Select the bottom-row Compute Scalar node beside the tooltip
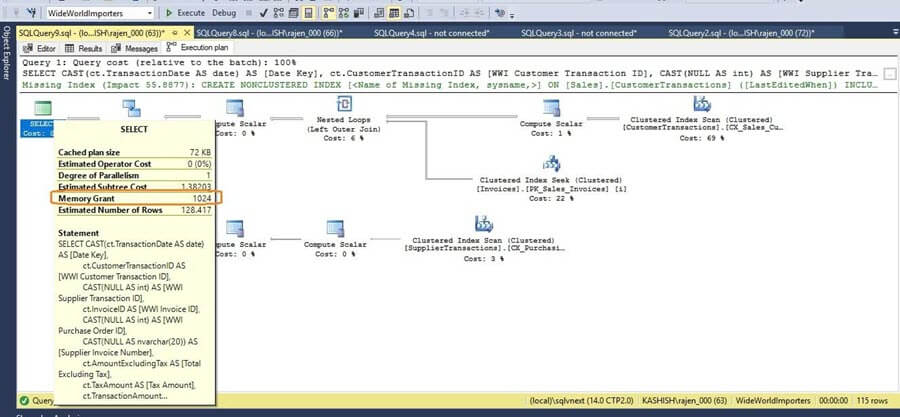This screenshot has width=900, height=417. [x=235, y=228]
